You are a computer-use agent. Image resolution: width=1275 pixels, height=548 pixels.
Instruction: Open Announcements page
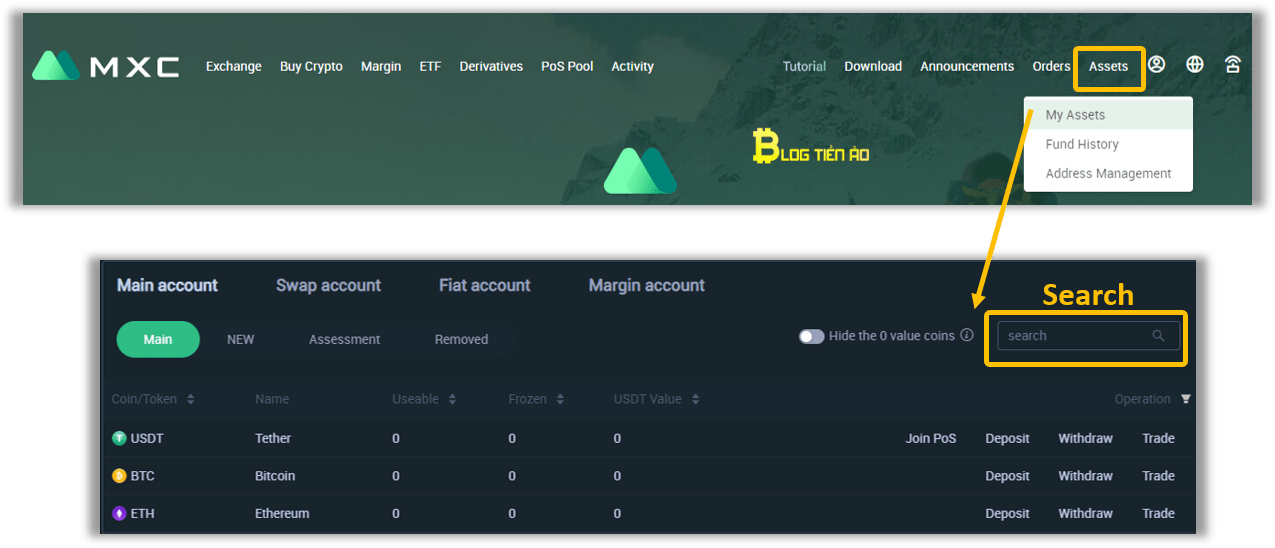click(967, 66)
